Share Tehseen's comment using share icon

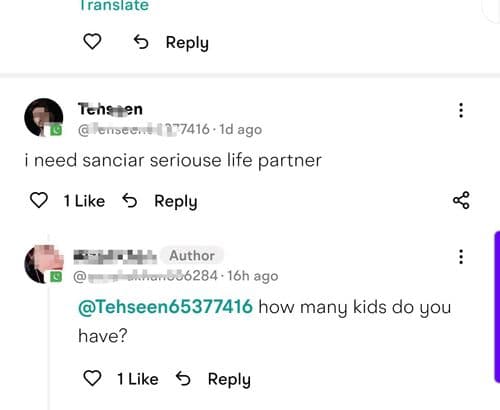461,200
